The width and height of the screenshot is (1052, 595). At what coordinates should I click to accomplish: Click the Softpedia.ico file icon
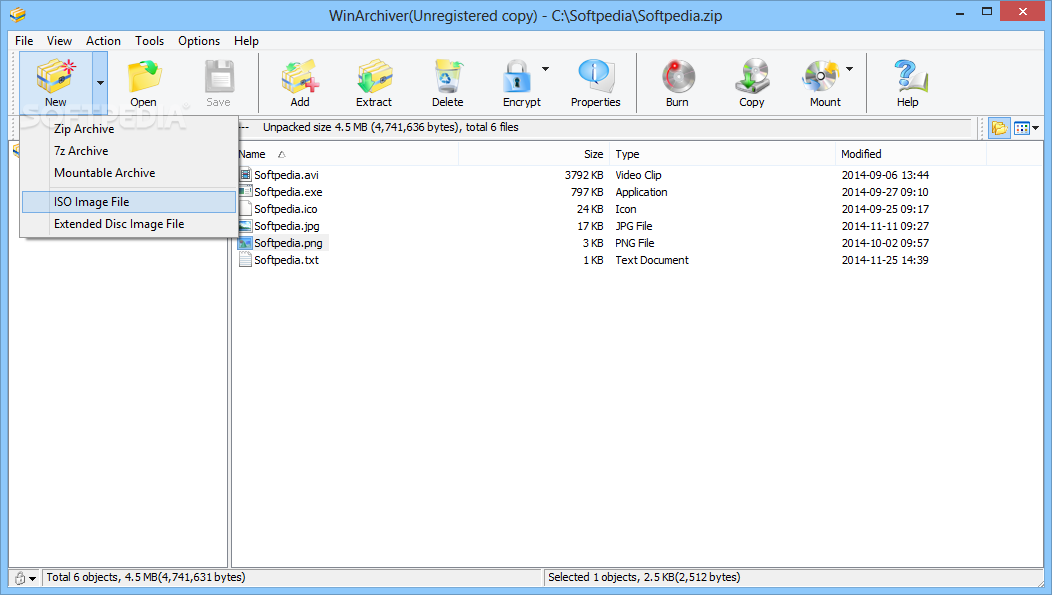click(x=246, y=209)
